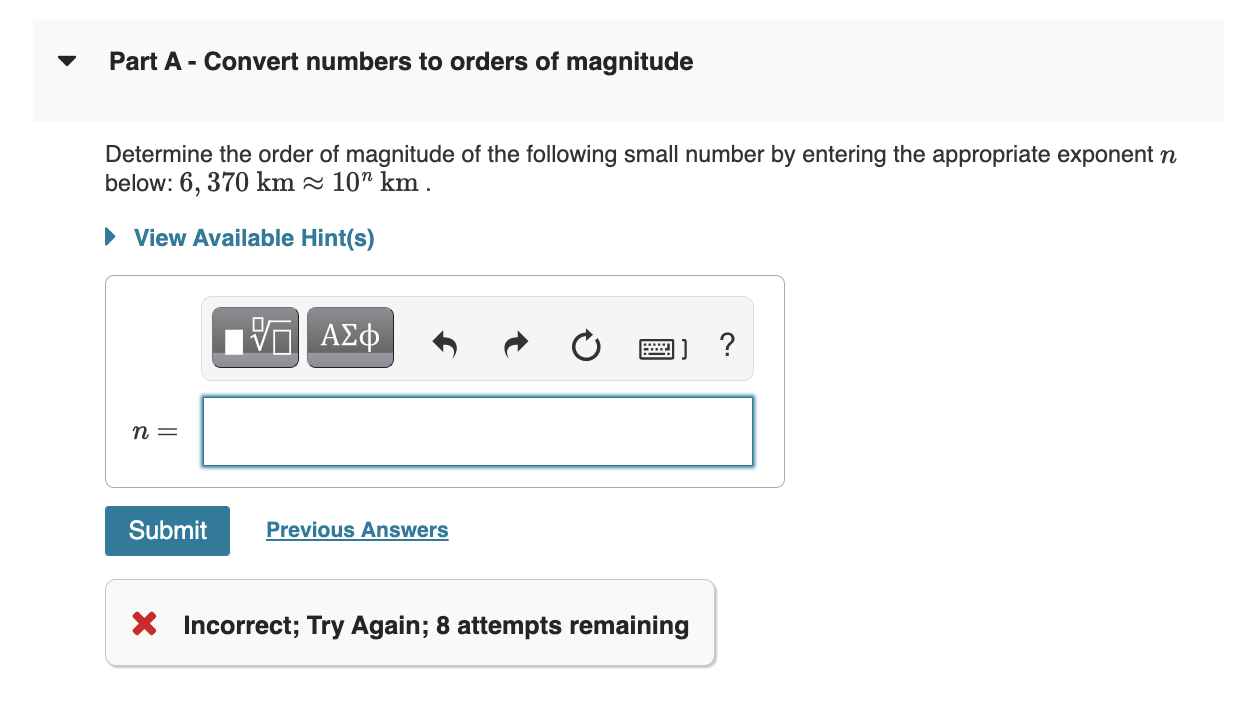Click the red X incorrect icon

click(143, 623)
